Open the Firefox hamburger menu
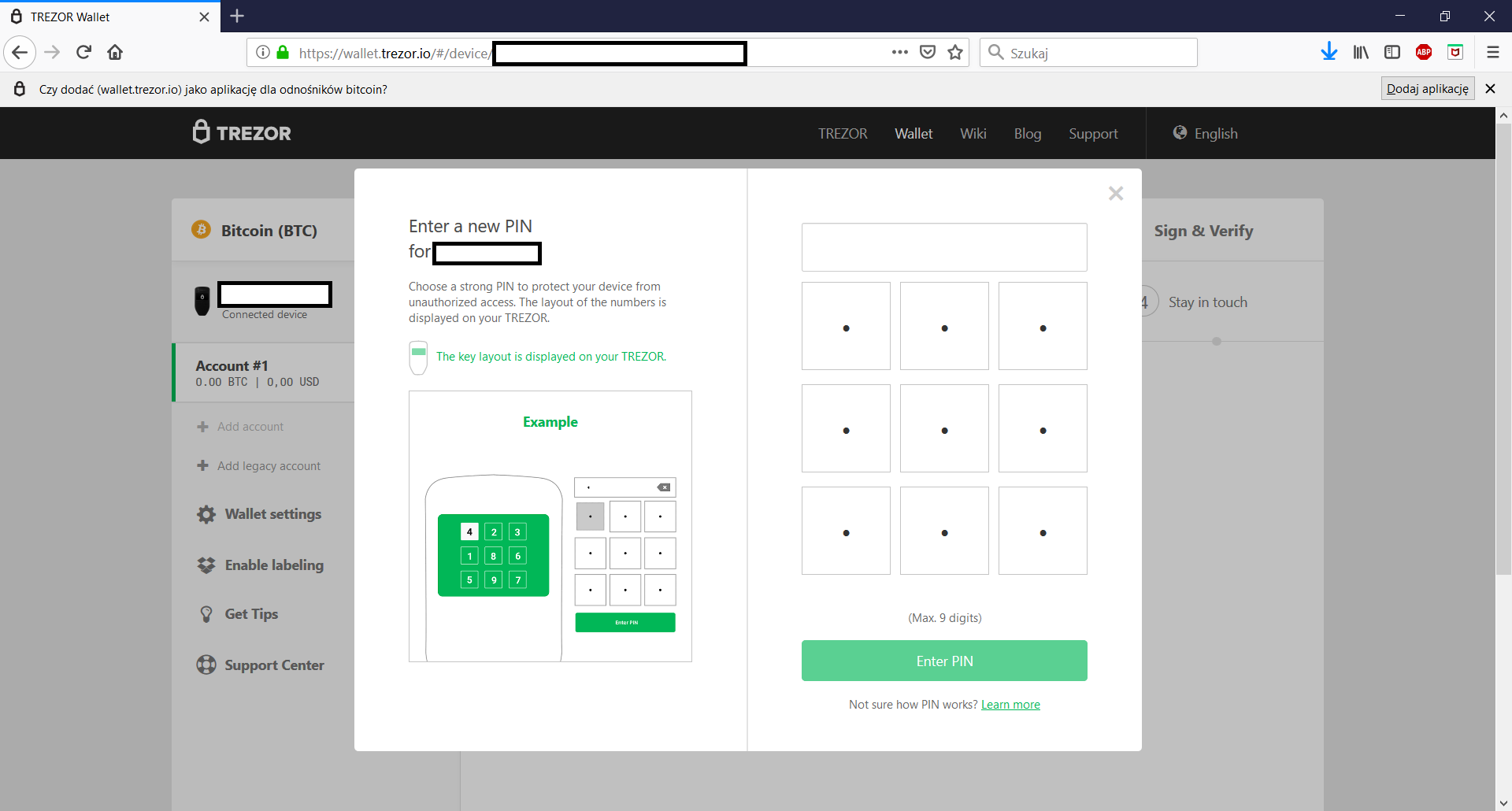This screenshot has width=1512, height=811. tap(1492, 53)
